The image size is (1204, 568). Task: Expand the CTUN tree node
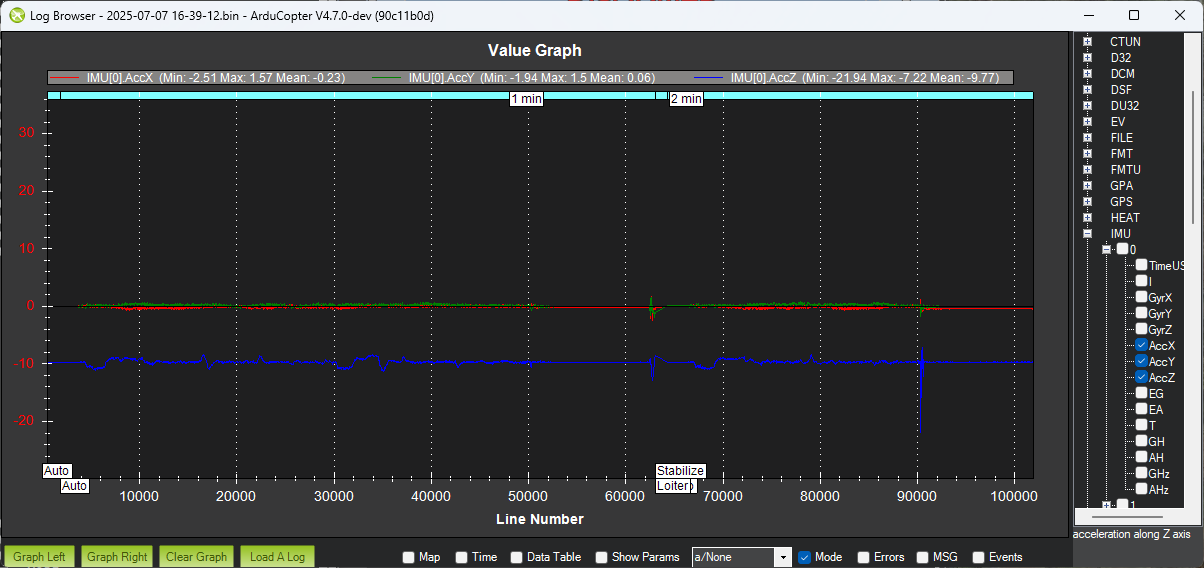(x=1087, y=42)
